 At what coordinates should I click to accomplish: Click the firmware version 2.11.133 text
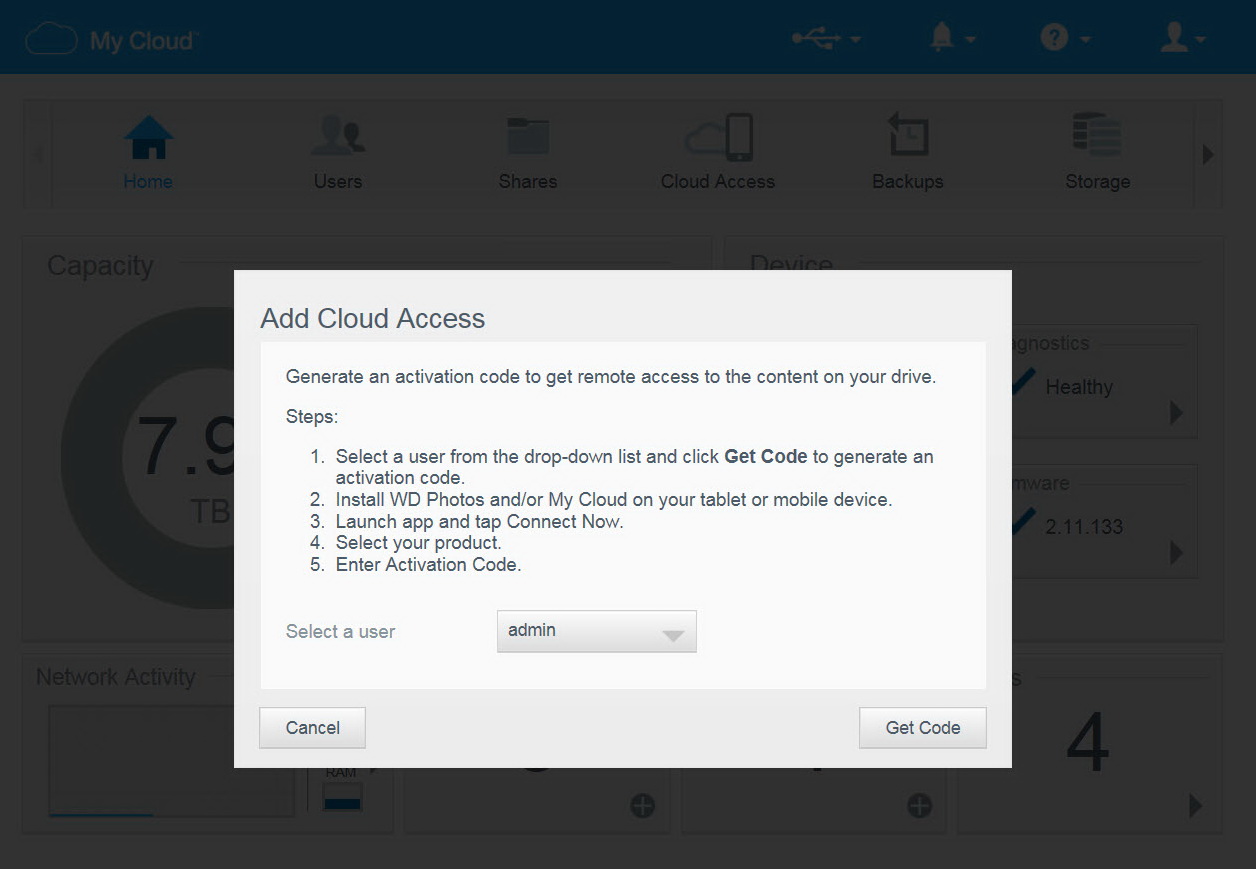coord(1084,527)
